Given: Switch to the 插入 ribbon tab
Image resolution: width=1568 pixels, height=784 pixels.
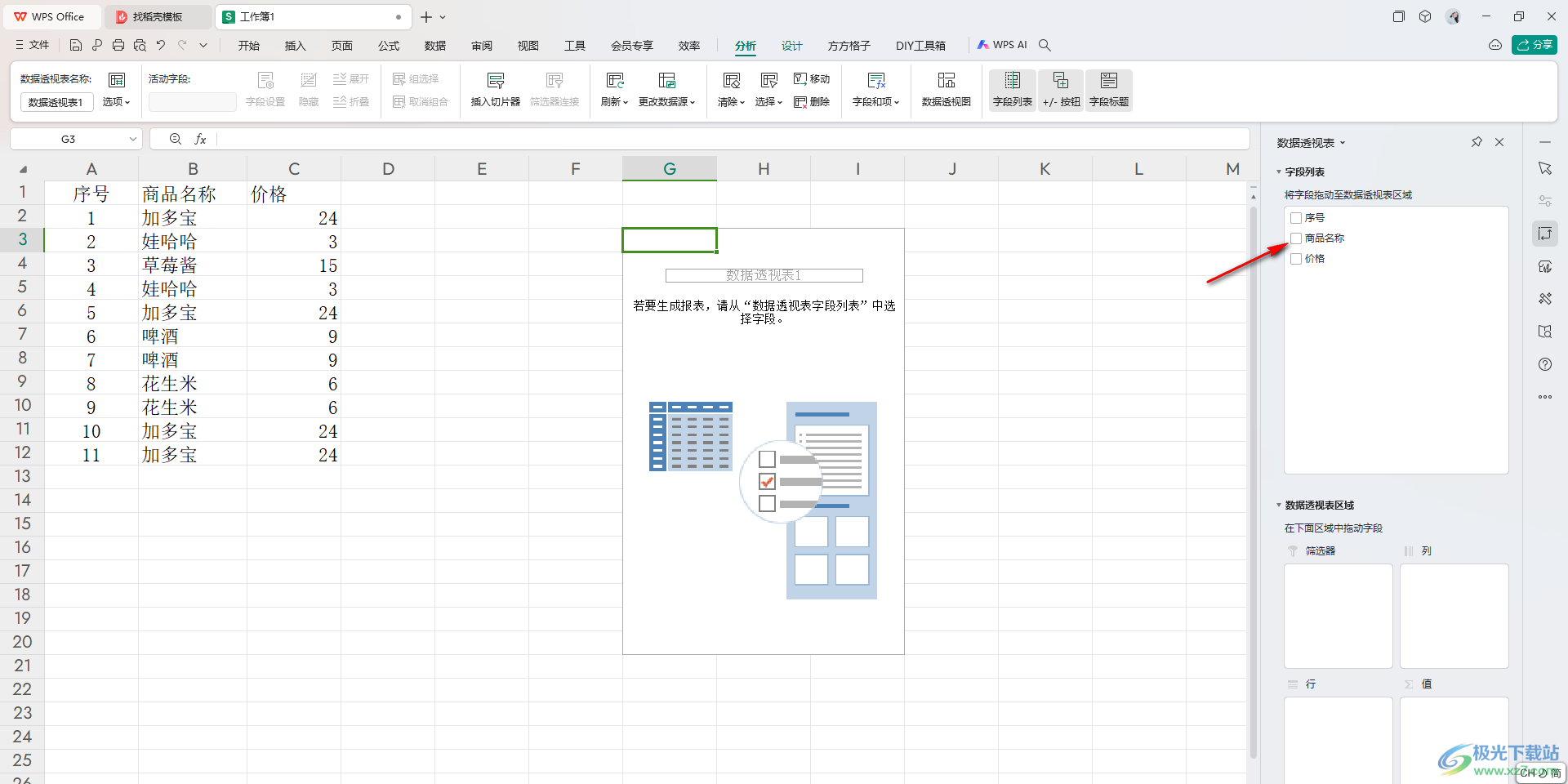Looking at the screenshot, I should (x=296, y=46).
